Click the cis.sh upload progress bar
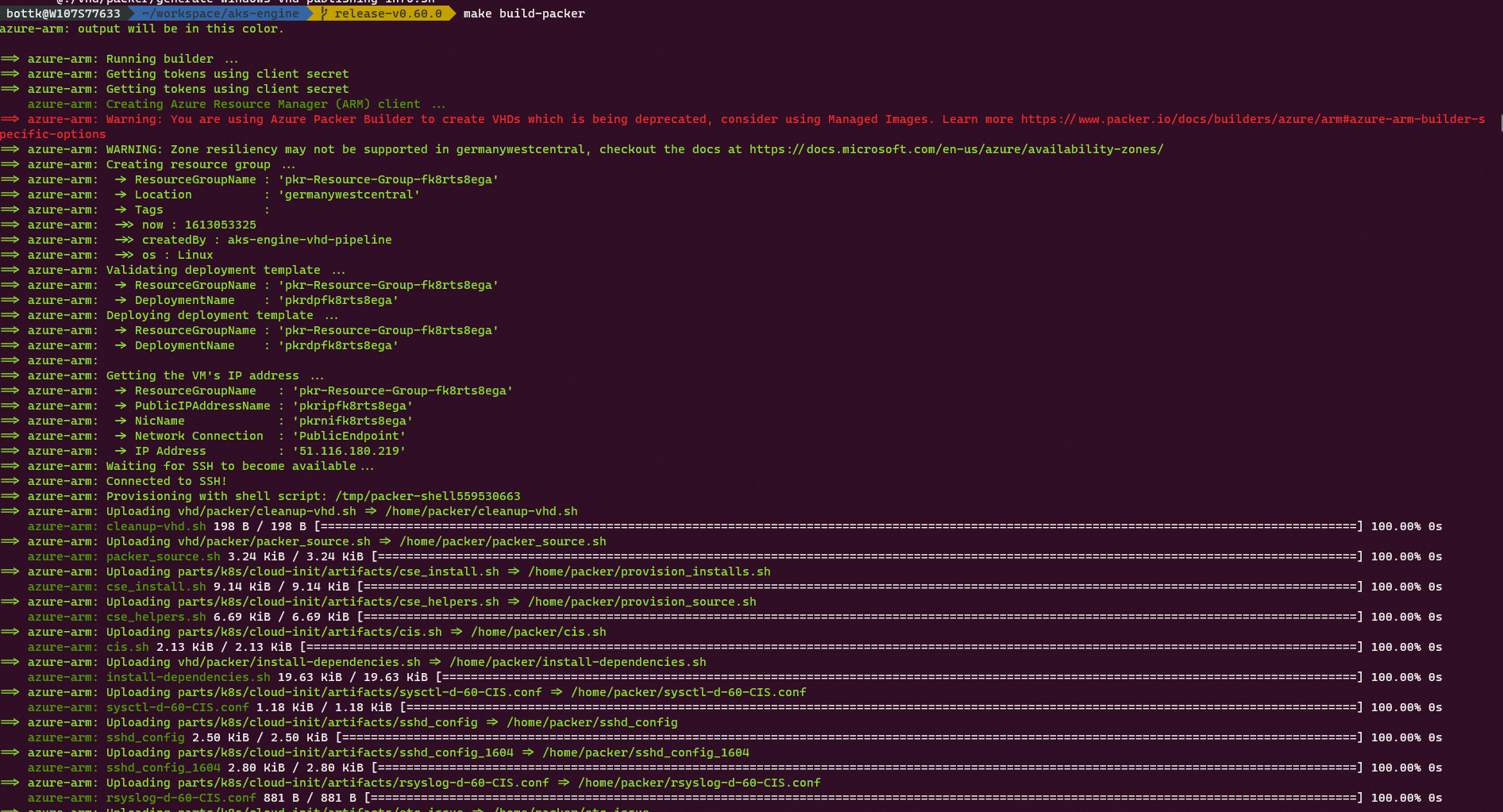 tap(831, 647)
